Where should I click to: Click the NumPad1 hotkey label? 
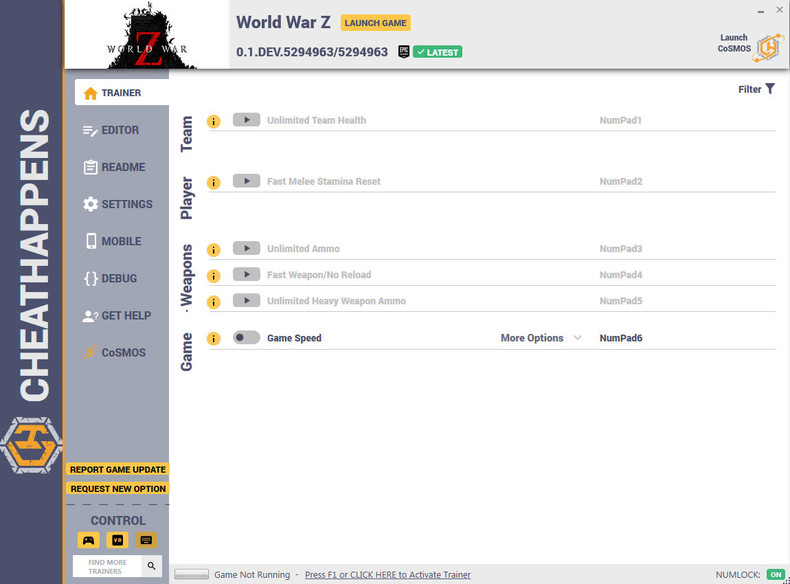pos(620,120)
